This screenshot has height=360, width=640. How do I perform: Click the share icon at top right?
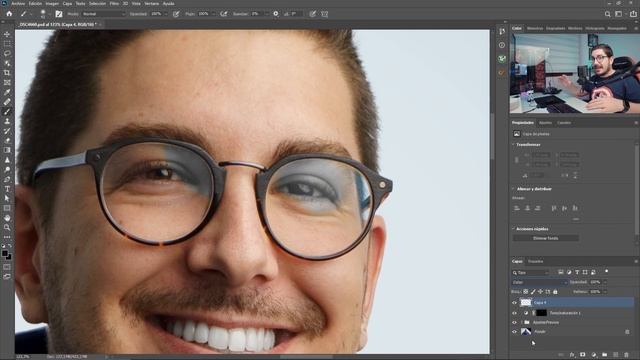click(x=633, y=14)
